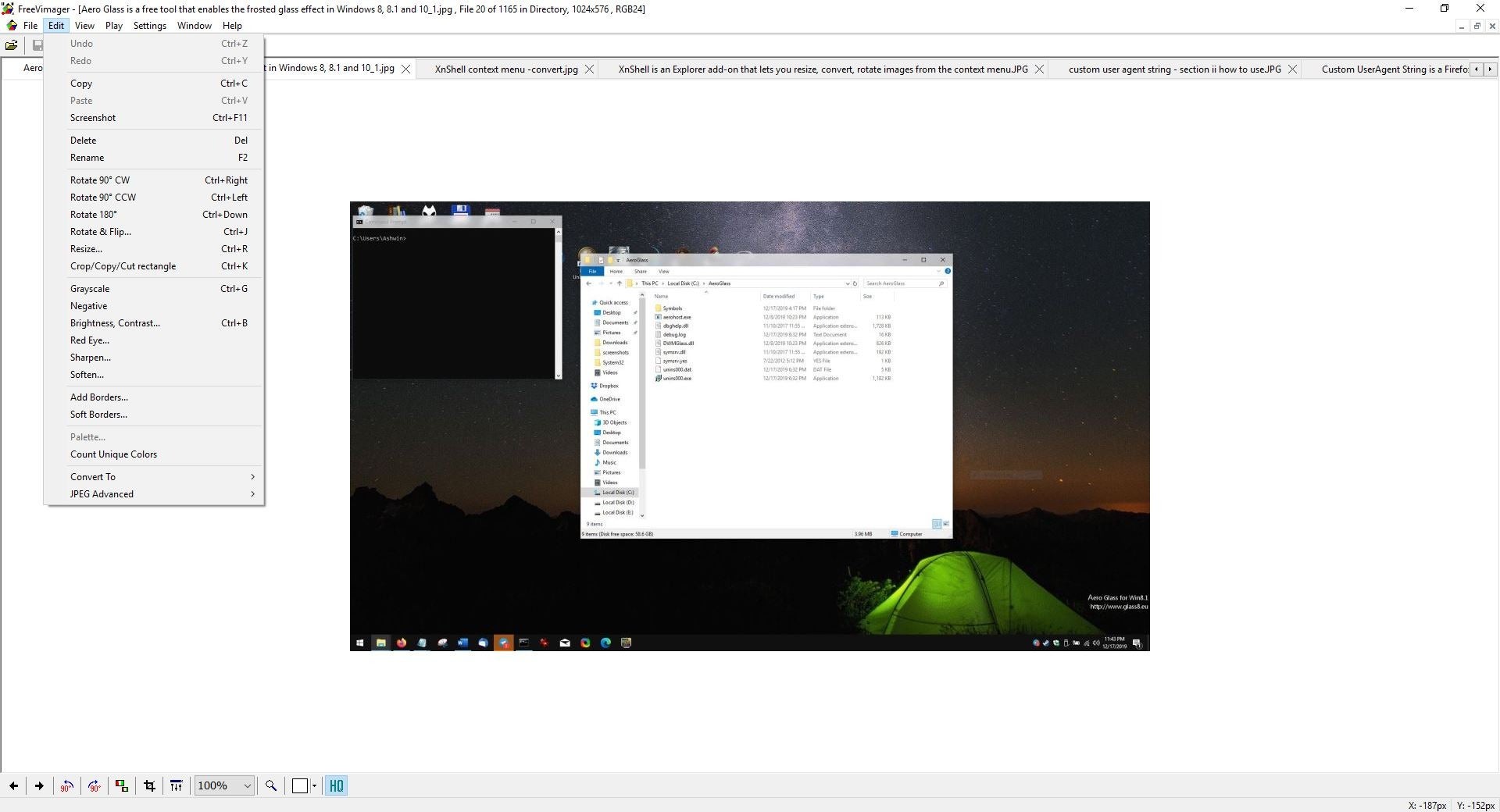Open the background color dropdown arrow
1500x812 pixels.
click(x=315, y=785)
